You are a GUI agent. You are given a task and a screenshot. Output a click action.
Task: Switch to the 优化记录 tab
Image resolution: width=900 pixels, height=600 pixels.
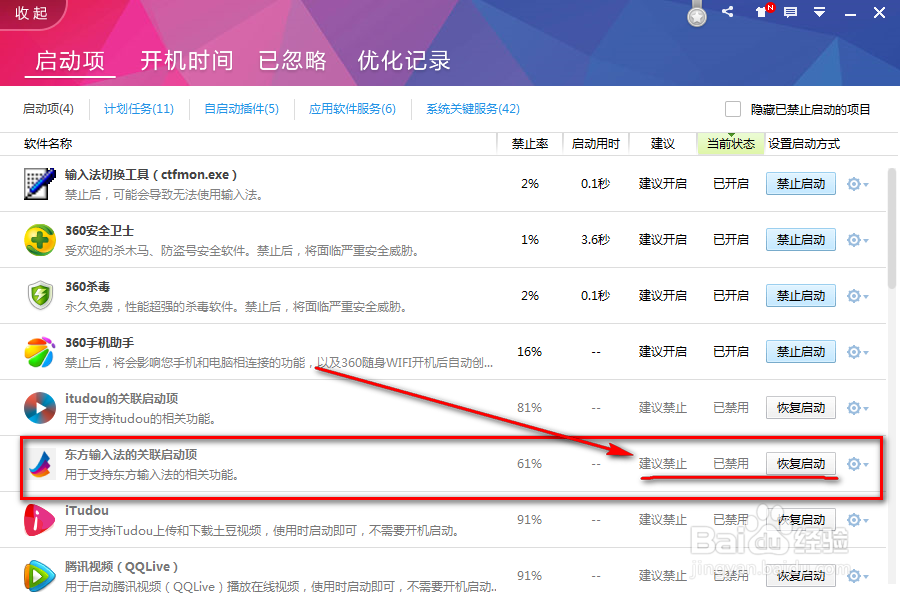404,60
